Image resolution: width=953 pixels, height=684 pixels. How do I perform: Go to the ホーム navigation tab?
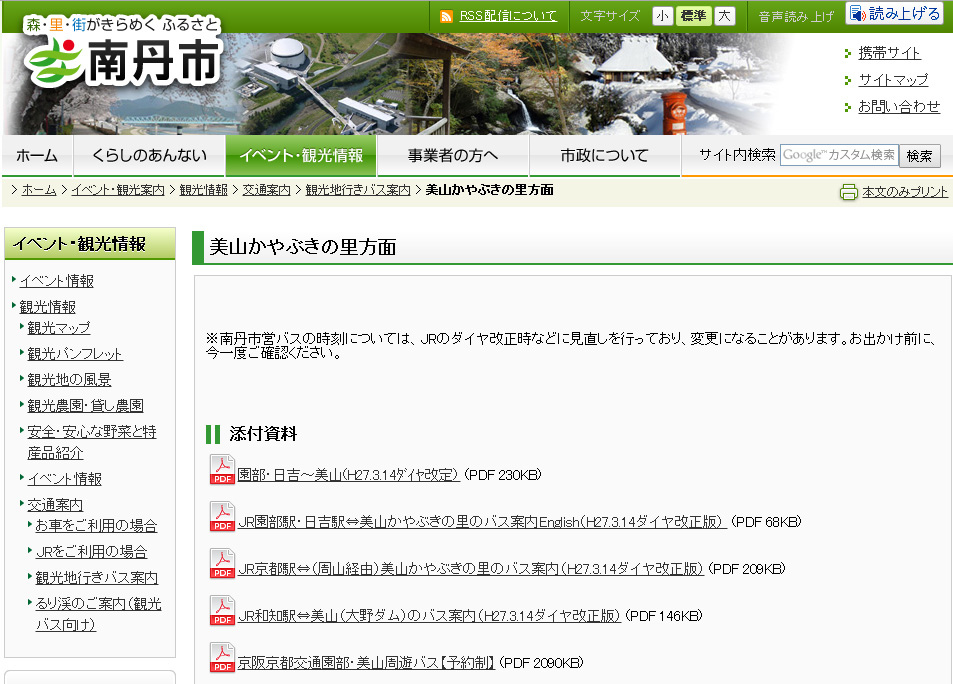point(37,156)
